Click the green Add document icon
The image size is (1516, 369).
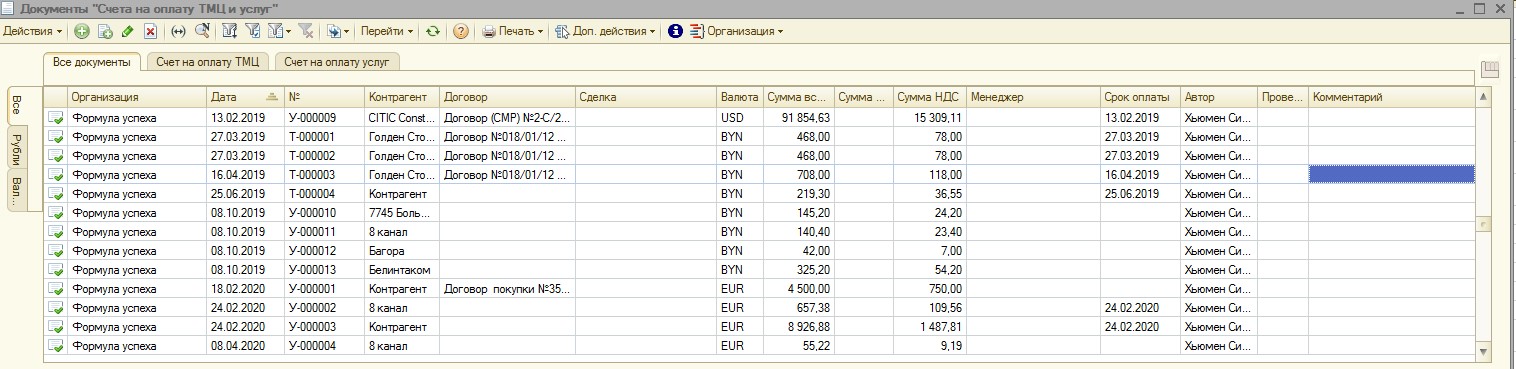pyautogui.click(x=82, y=31)
